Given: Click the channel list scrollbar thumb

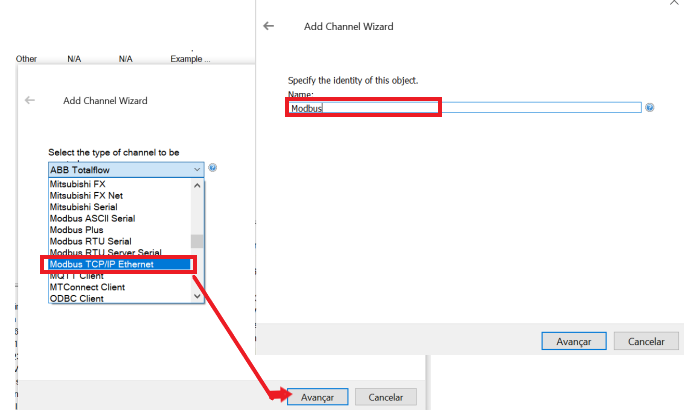Looking at the screenshot, I should pyautogui.click(x=197, y=241).
